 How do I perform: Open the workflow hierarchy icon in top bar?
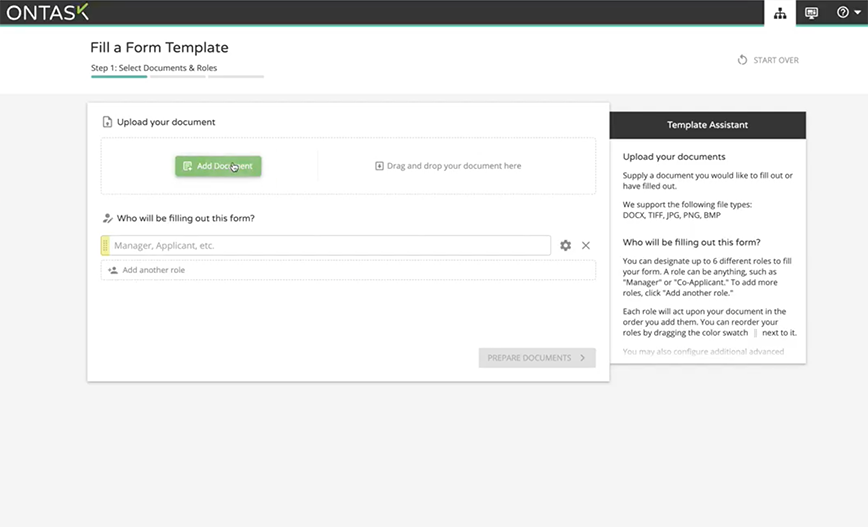[780, 13]
